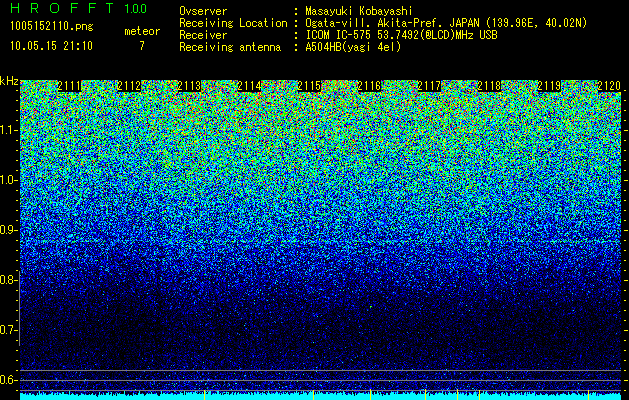Click the 1.1 frequency axis label

tap(9, 130)
